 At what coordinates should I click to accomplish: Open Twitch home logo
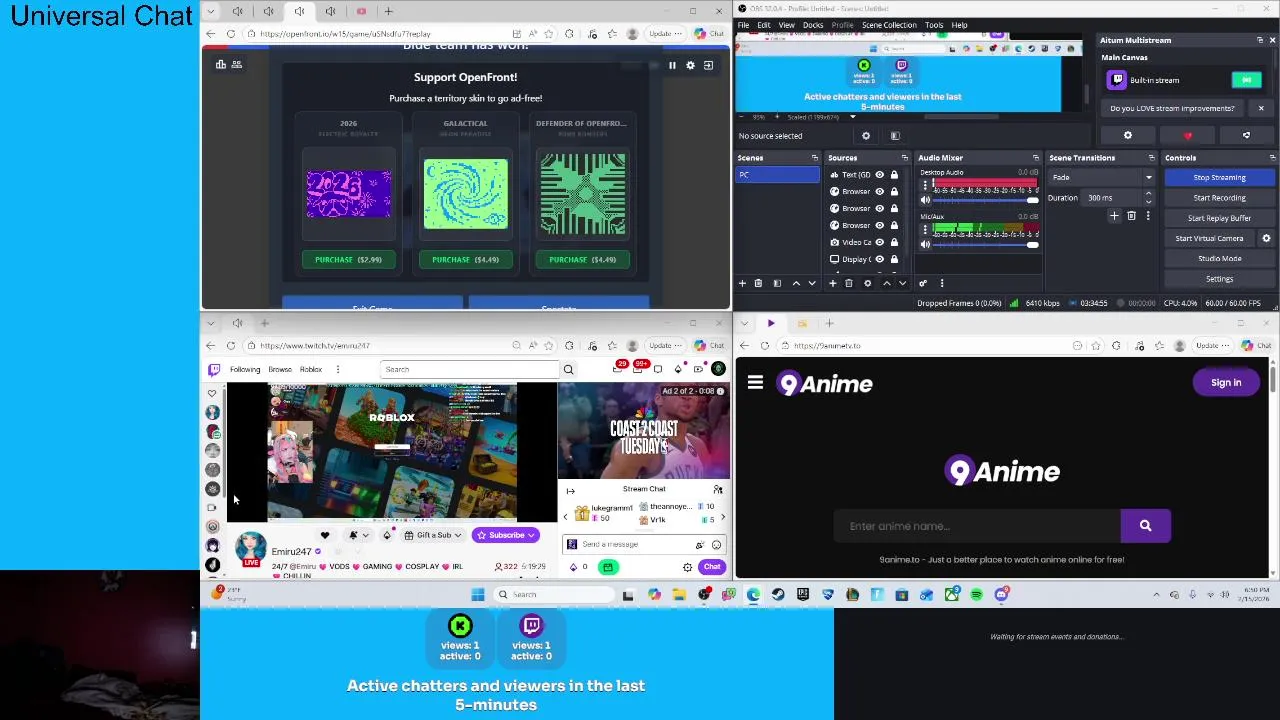213,370
